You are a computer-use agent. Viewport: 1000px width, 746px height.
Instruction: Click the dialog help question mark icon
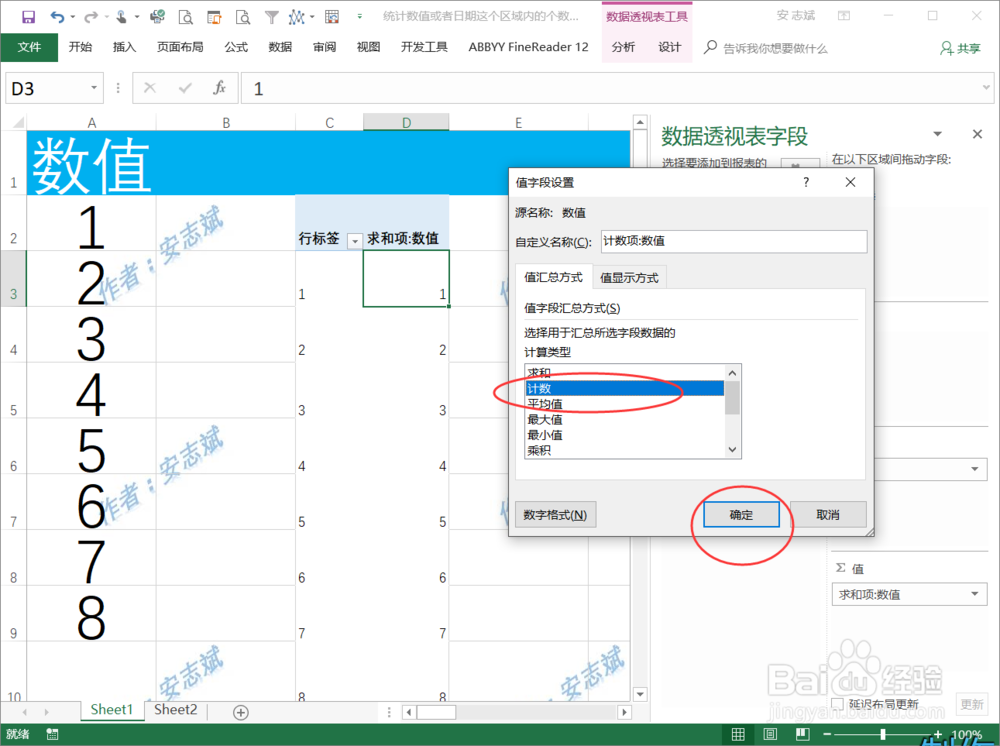tap(806, 182)
